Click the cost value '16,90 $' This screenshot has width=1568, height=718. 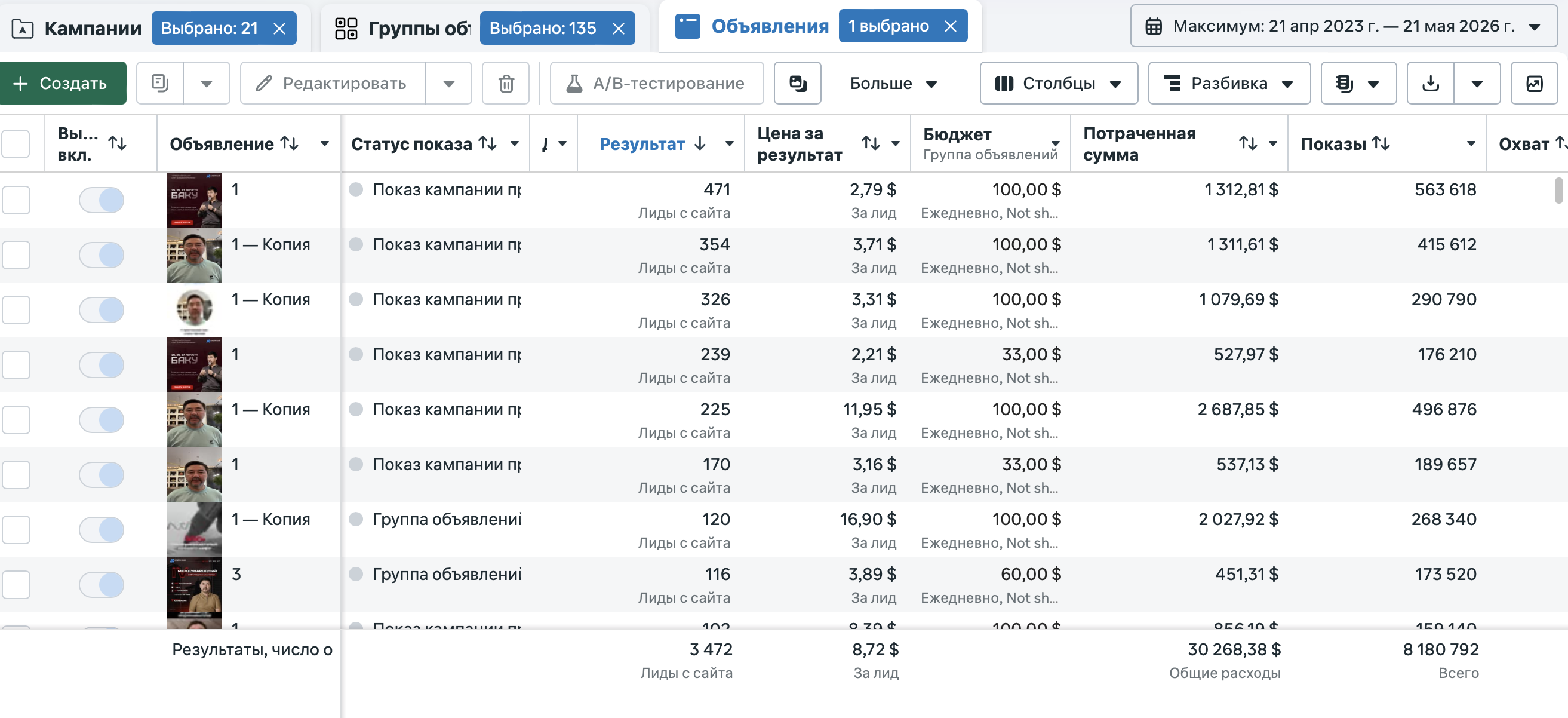coord(868,519)
